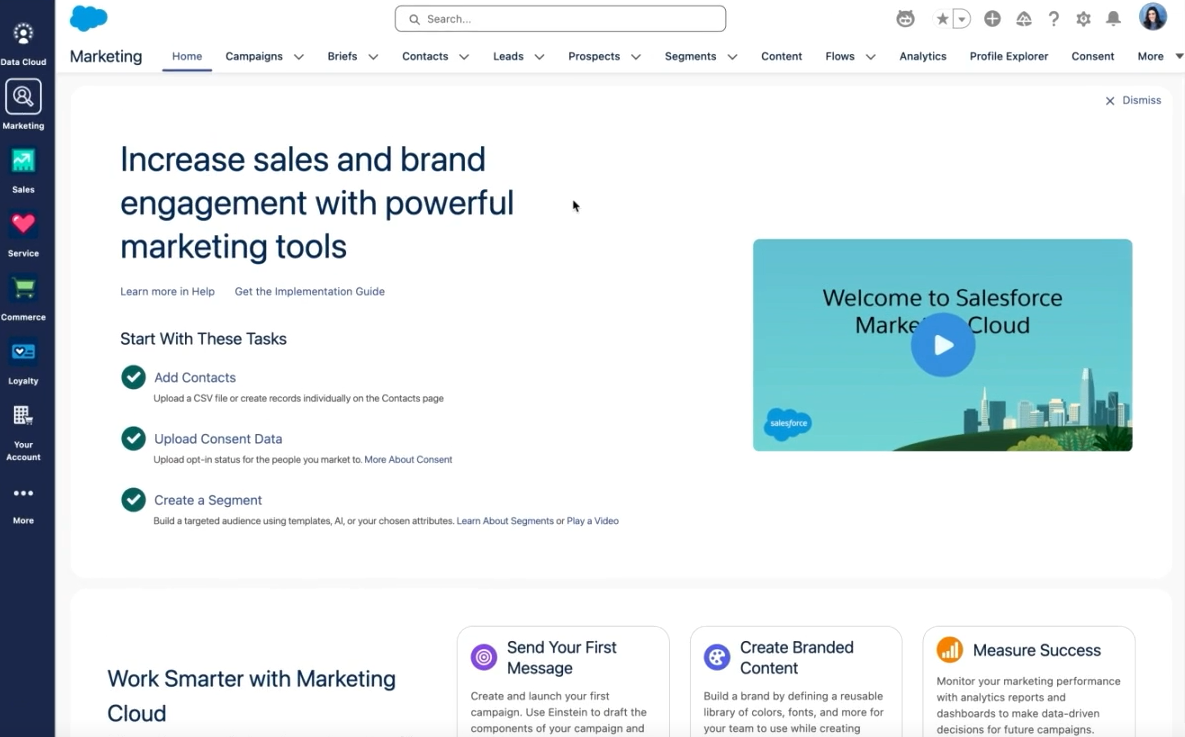Open the help question mark icon
The height and width of the screenshot is (737, 1185).
click(1054, 19)
